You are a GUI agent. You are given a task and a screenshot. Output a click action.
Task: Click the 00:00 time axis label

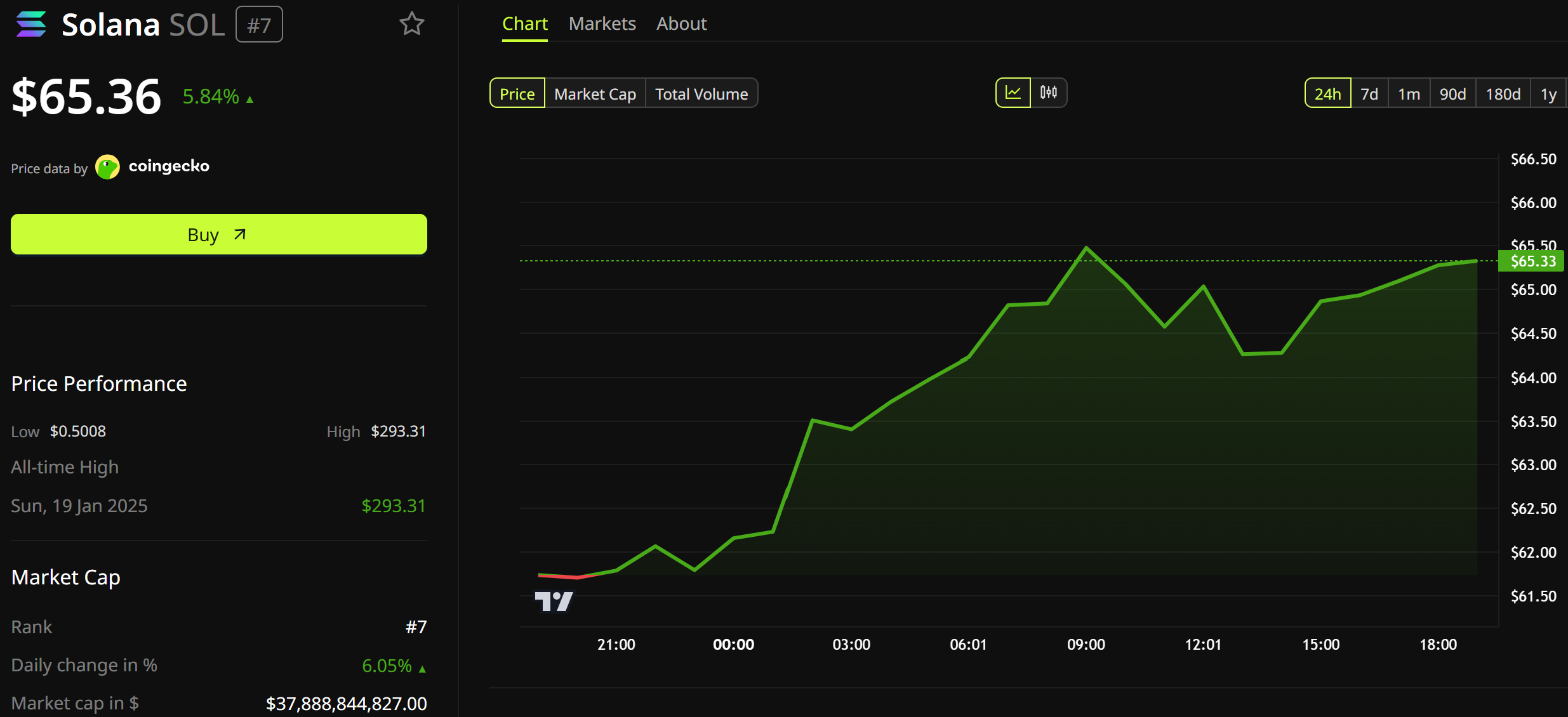pyautogui.click(x=734, y=645)
